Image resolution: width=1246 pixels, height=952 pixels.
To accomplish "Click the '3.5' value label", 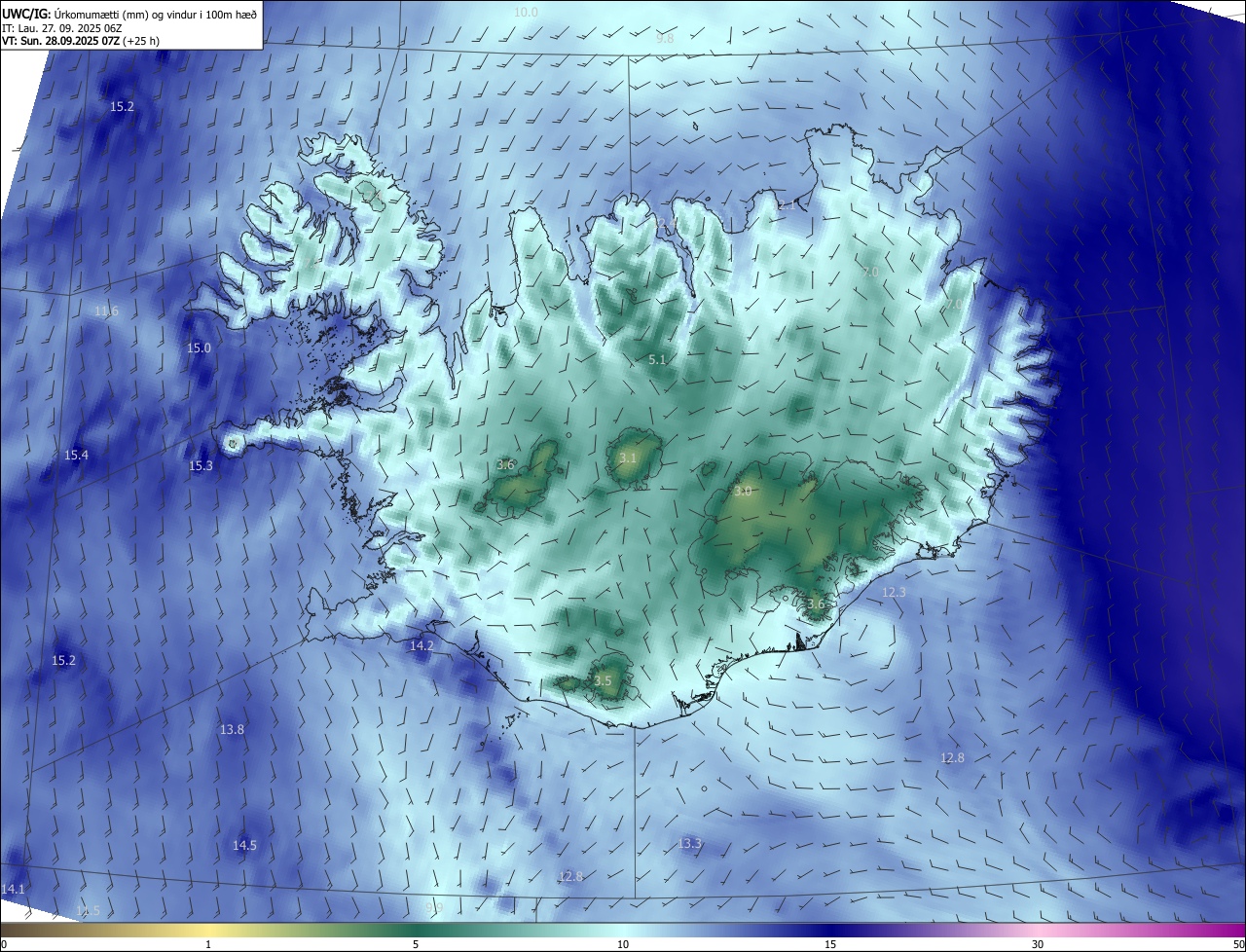I will pos(603,680).
